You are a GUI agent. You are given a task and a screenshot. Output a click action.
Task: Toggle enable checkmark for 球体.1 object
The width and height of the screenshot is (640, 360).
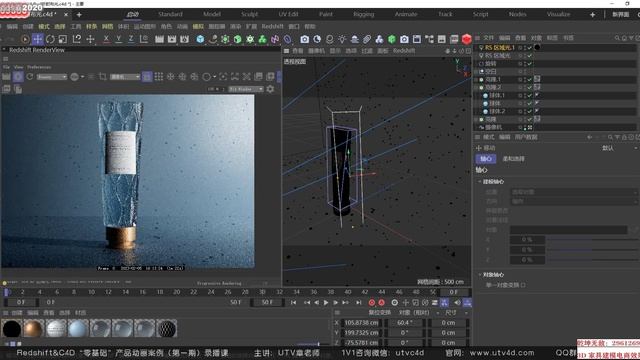click(530, 96)
